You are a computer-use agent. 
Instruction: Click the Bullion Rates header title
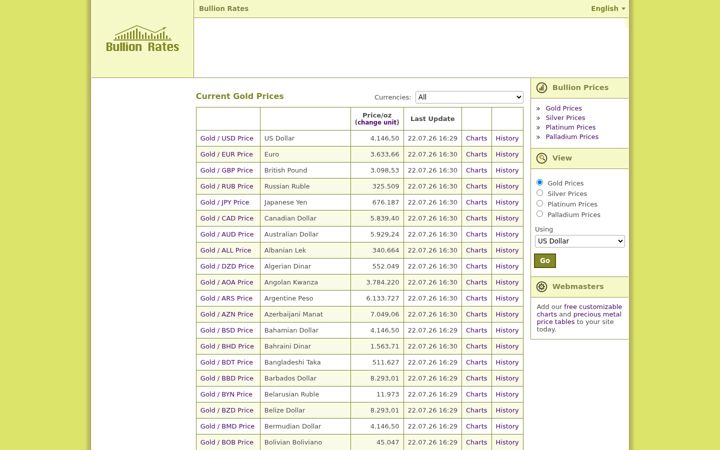pos(224,8)
